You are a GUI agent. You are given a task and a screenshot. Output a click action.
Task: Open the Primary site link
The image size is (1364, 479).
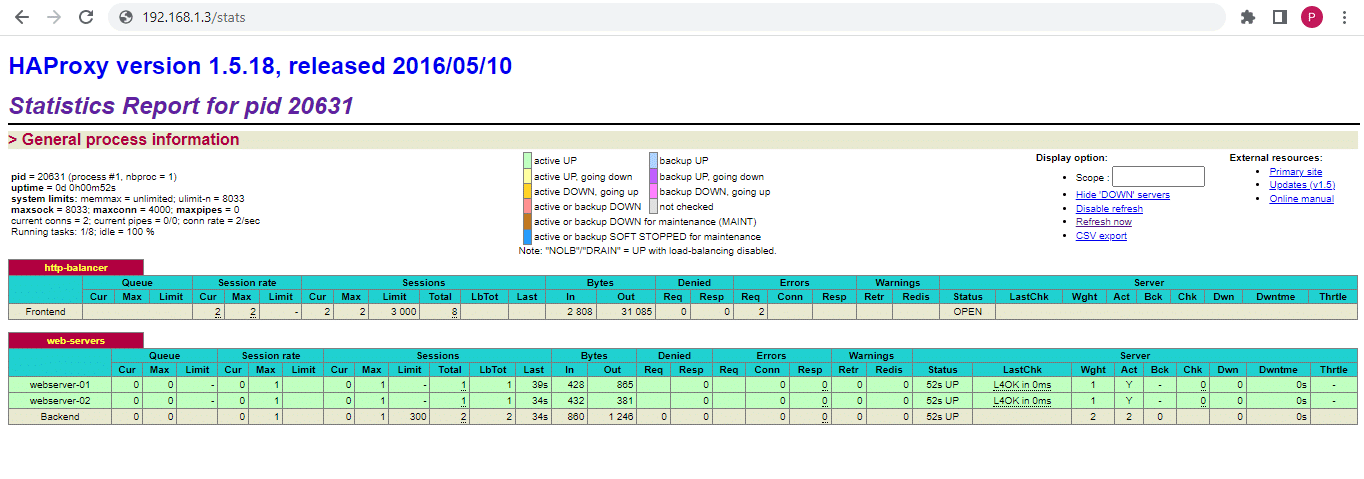pos(1295,172)
